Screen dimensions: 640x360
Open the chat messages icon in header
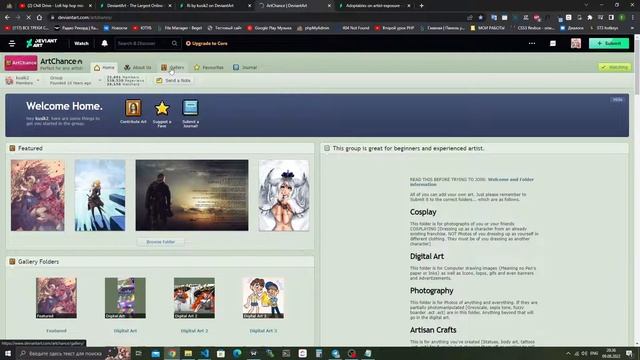553,43
